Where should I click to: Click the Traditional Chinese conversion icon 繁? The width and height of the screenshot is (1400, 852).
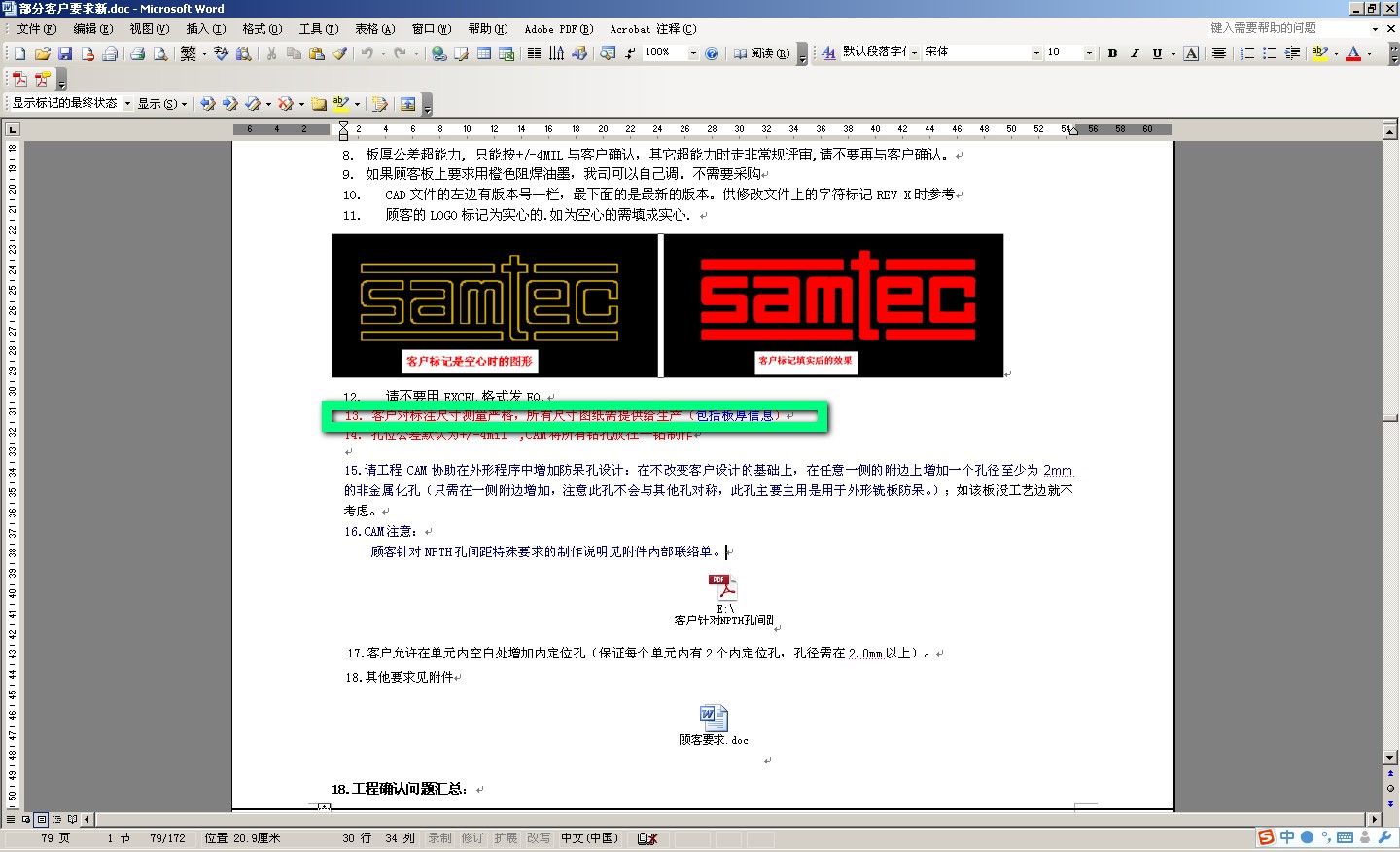click(x=189, y=53)
